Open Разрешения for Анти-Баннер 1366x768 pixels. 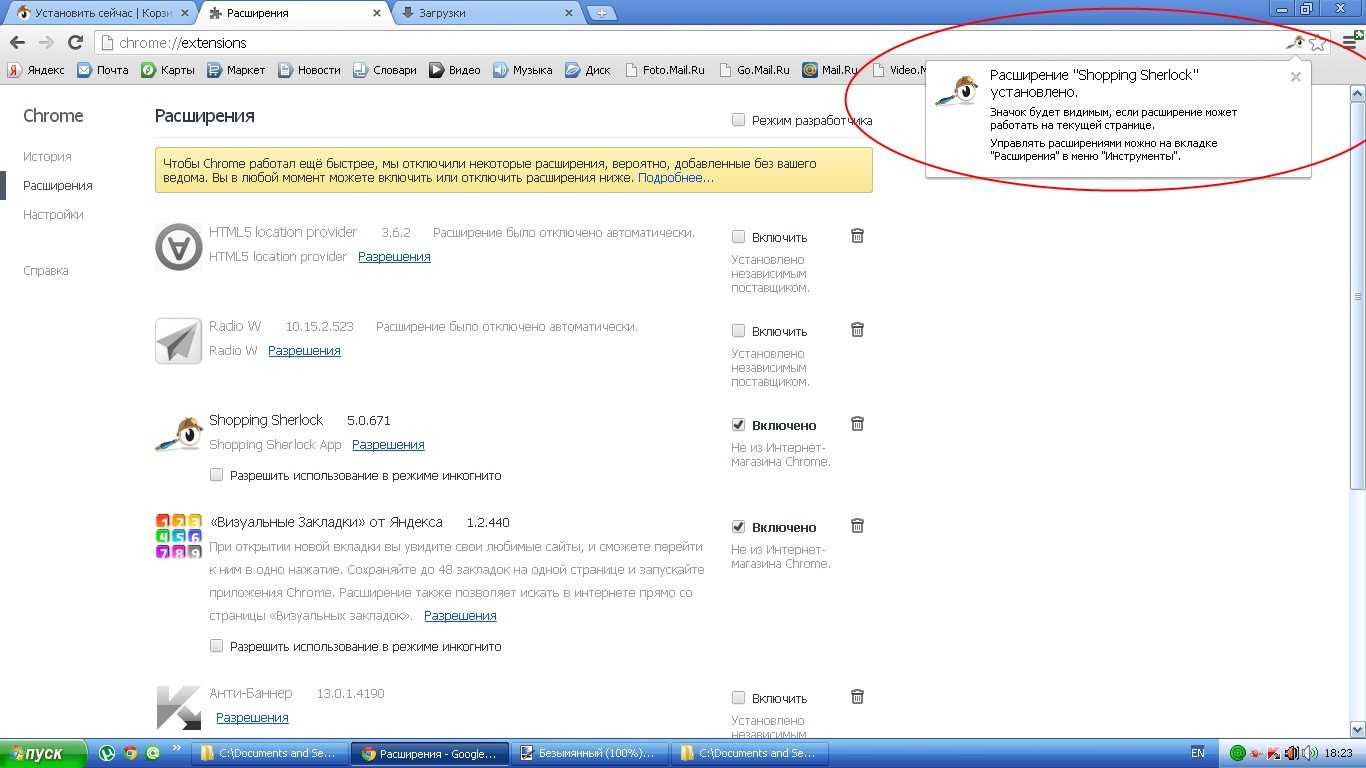[252, 717]
